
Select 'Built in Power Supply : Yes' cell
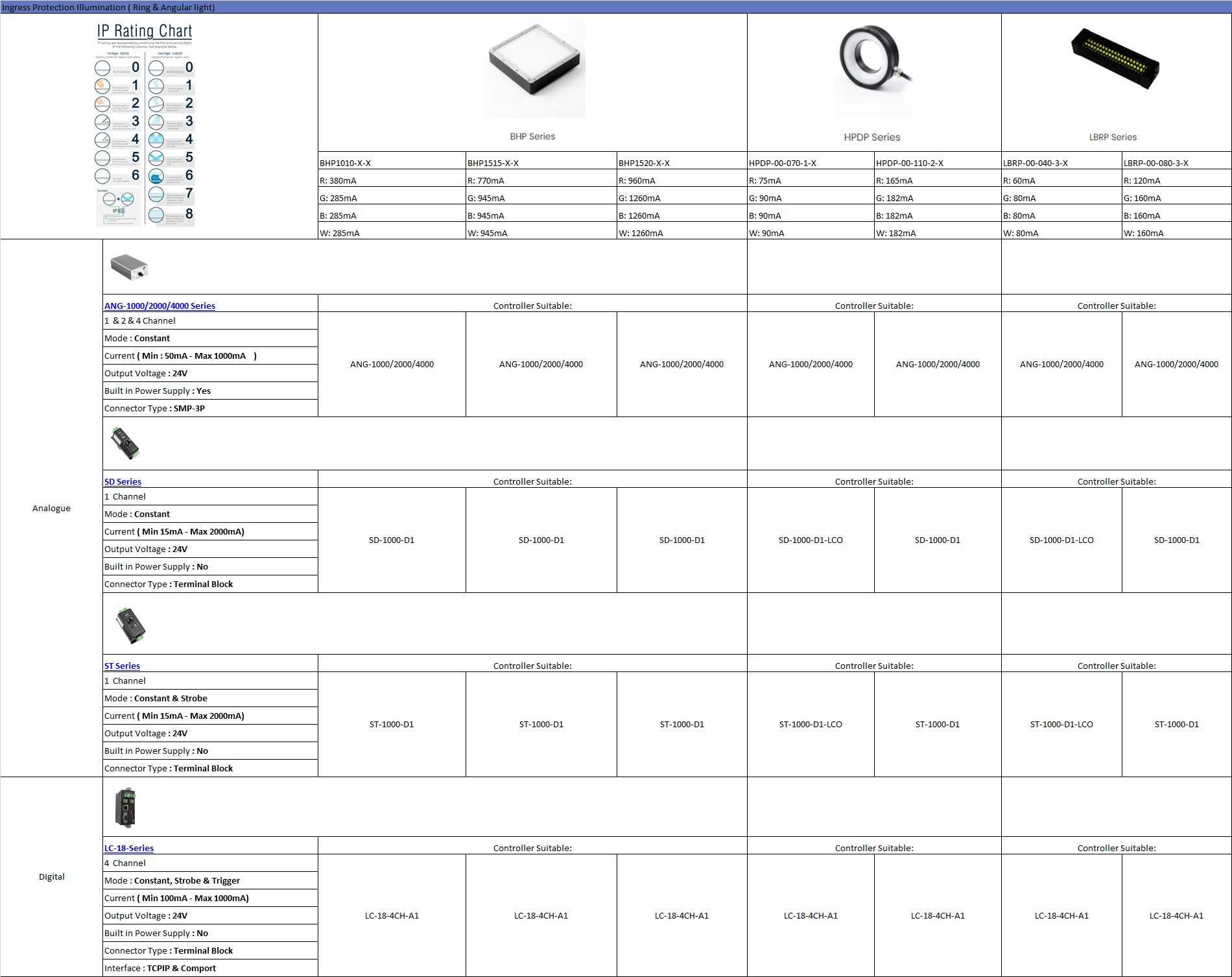pyautogui.click(x=210, y=391)
